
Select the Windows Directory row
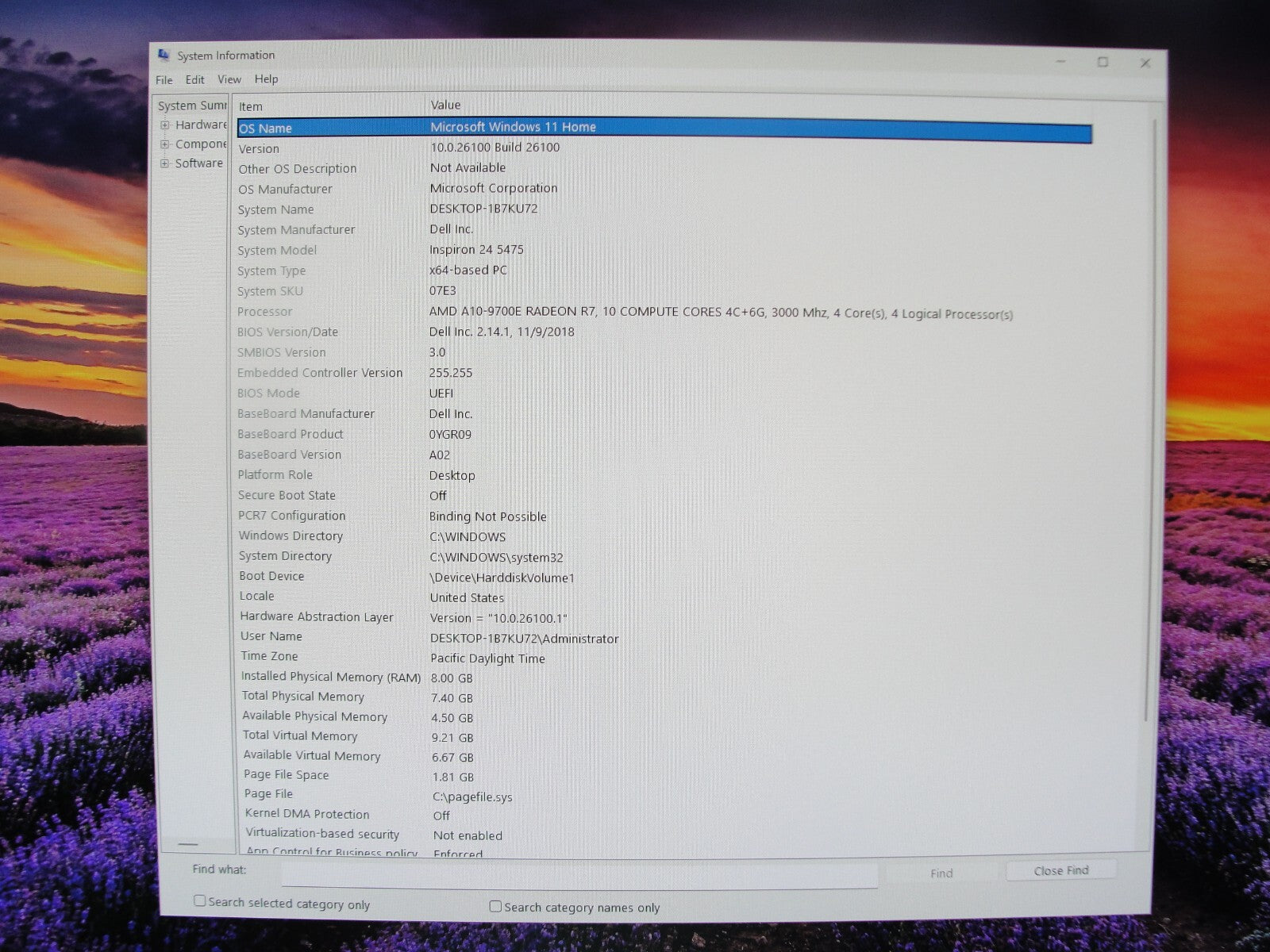(x=664, y=537)
